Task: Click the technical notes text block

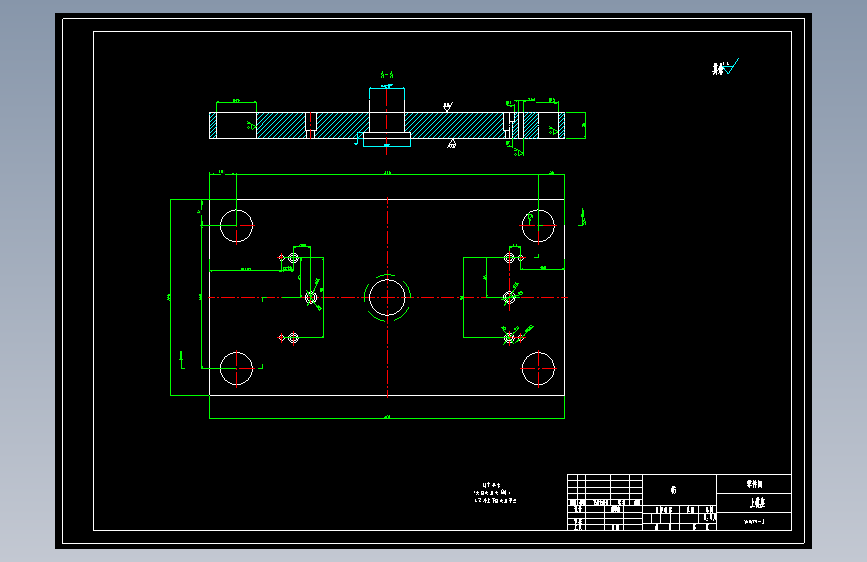Action: 495,493
